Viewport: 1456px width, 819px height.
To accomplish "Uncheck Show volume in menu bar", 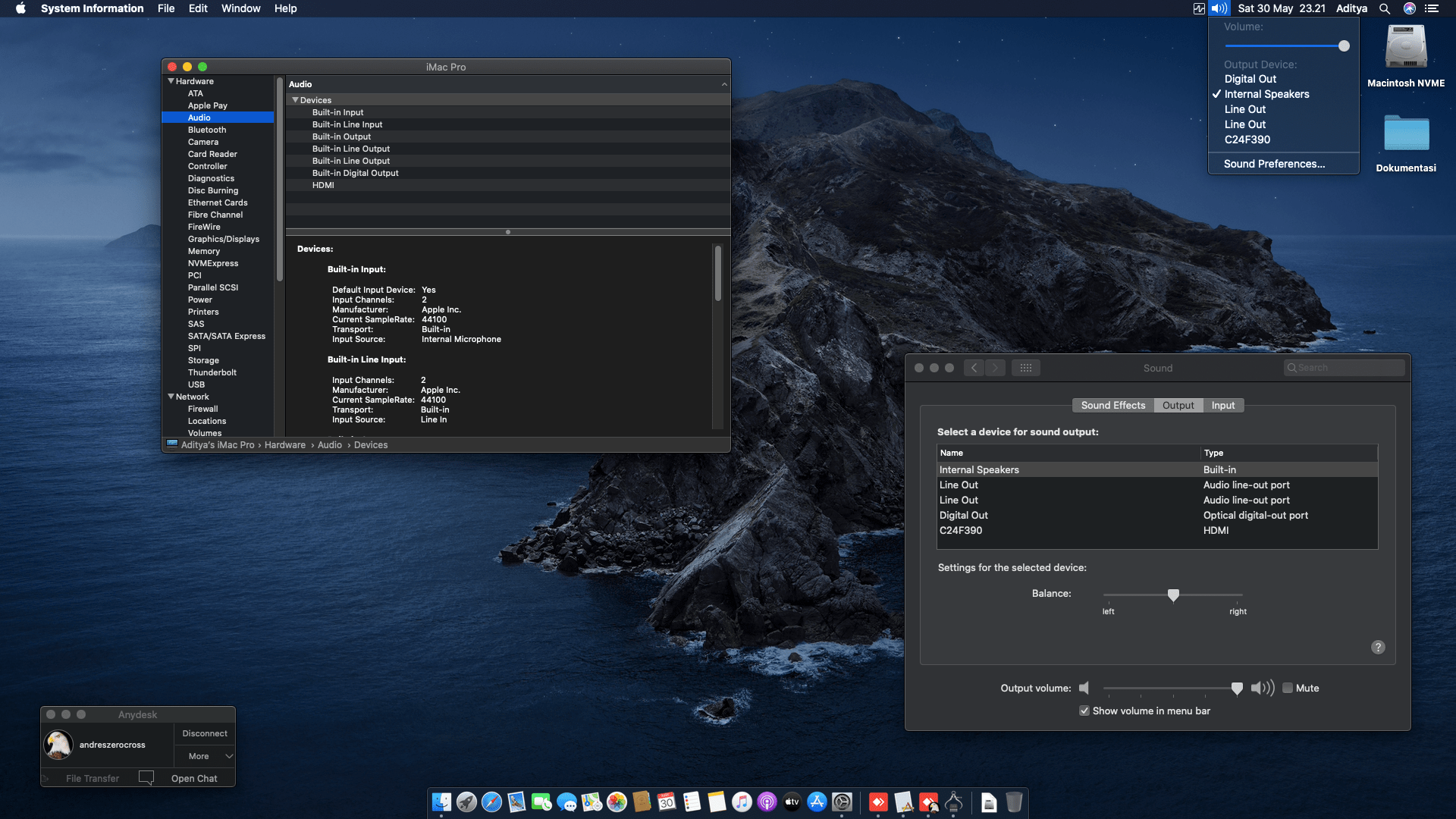I will 1084,711.
